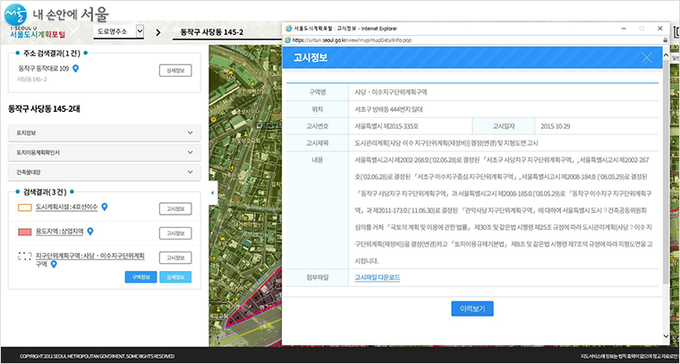680x364 pixels.
Task: Click the 구역정보 blue button
Action: click(x=141, y=277)
